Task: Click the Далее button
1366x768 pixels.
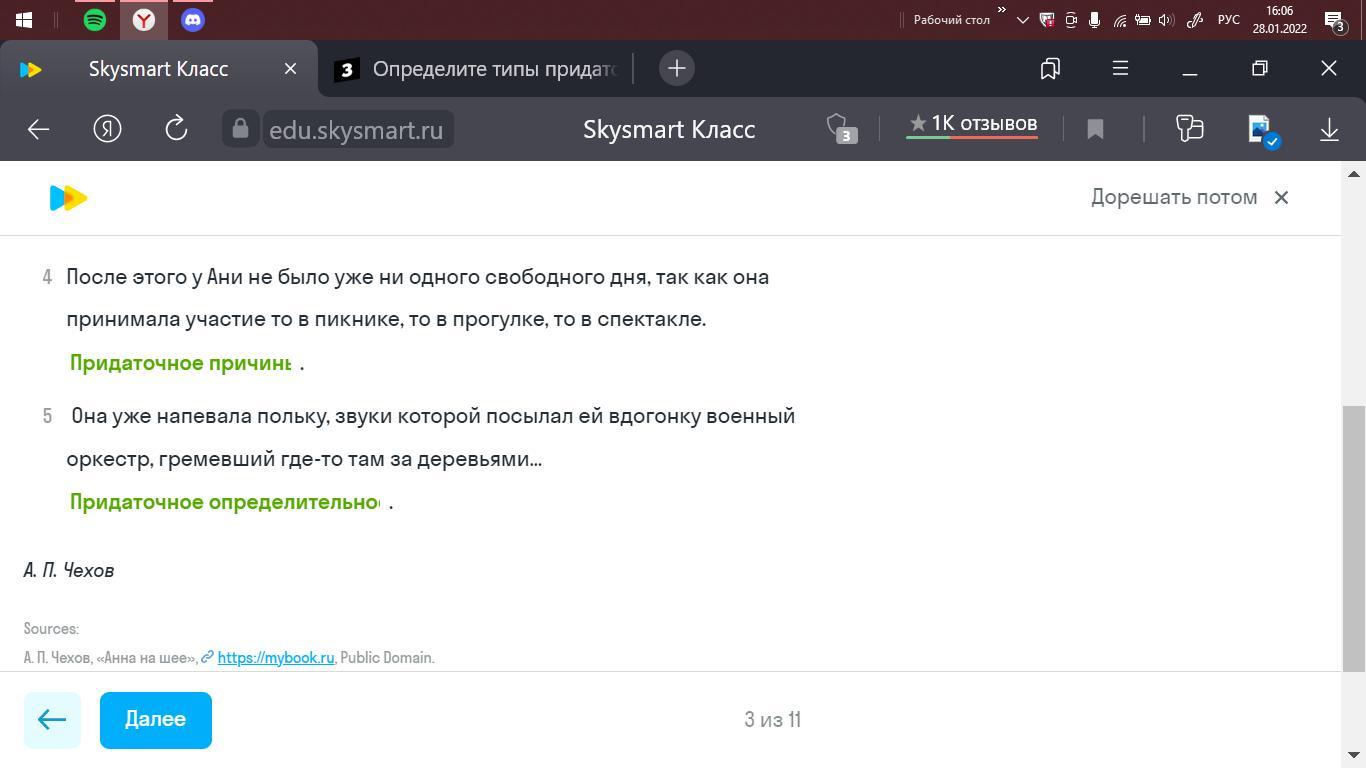Action: tap(156, 720)
